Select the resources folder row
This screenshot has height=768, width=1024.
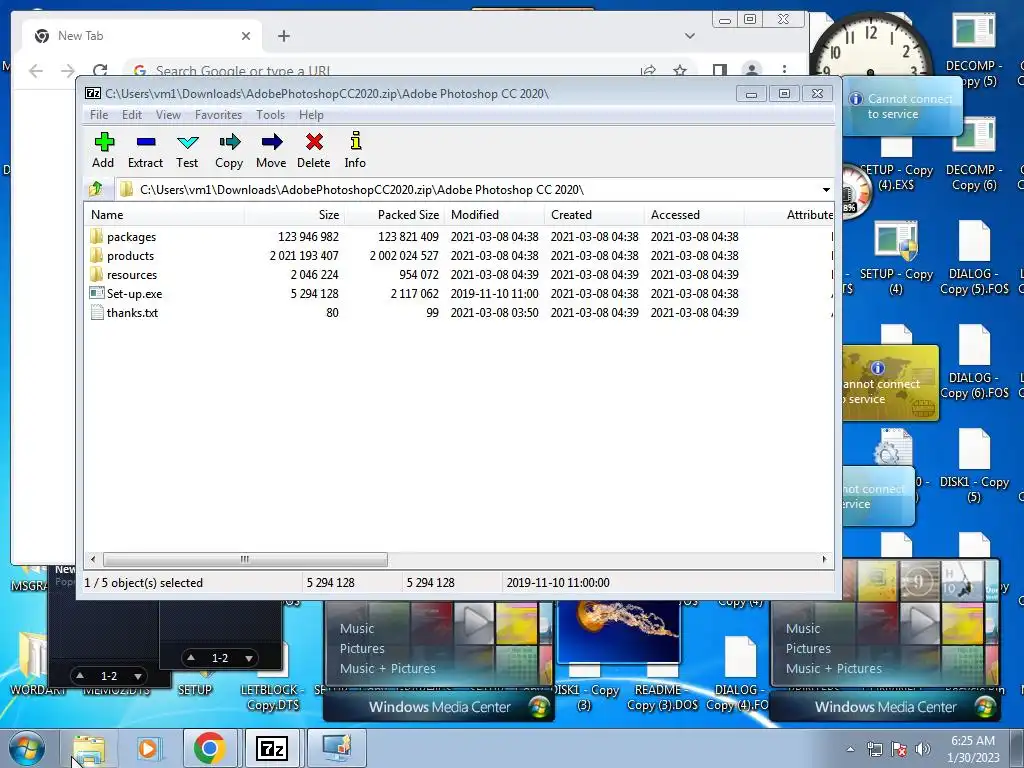[x=459, y=274]
